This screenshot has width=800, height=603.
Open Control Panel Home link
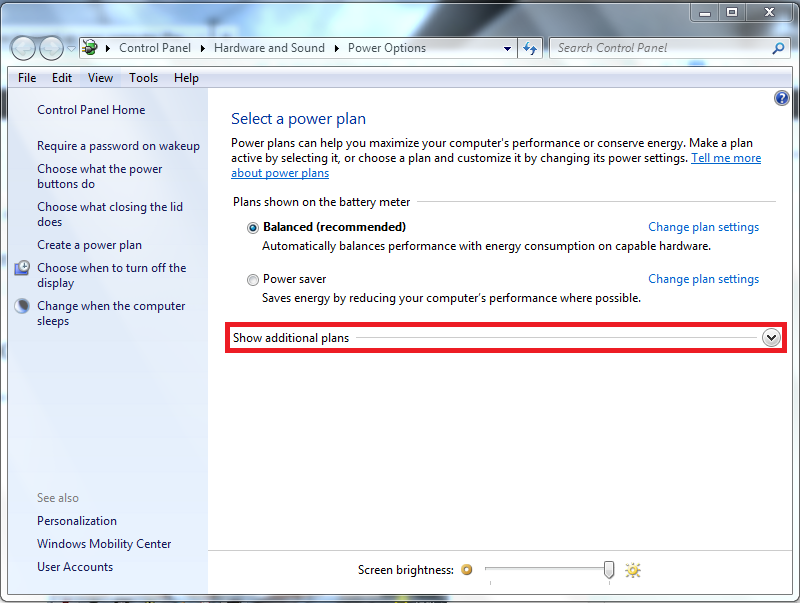pyautogui.click(x=91, y=110)
